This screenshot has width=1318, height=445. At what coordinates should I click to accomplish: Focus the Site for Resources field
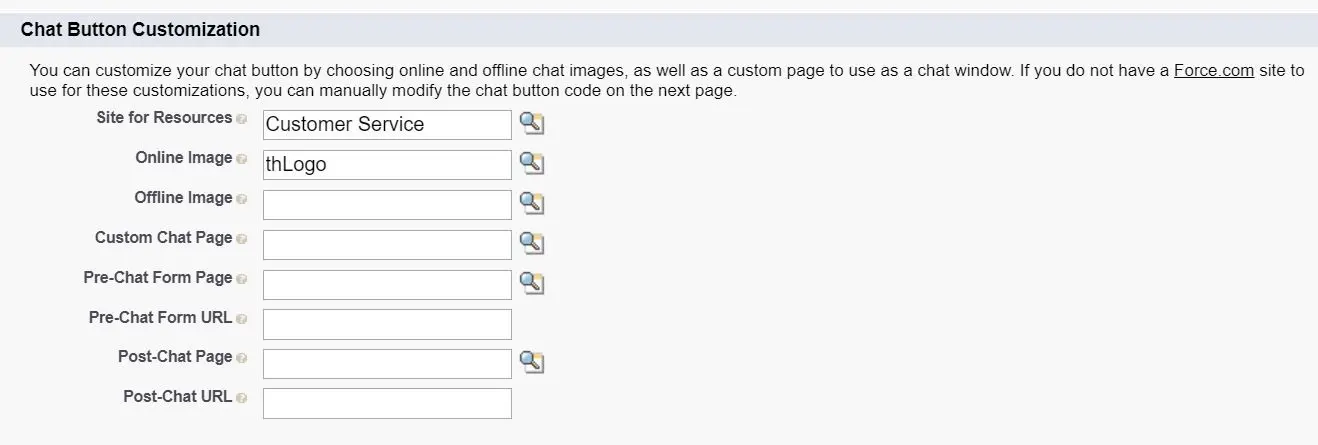[x=387, y=125]
